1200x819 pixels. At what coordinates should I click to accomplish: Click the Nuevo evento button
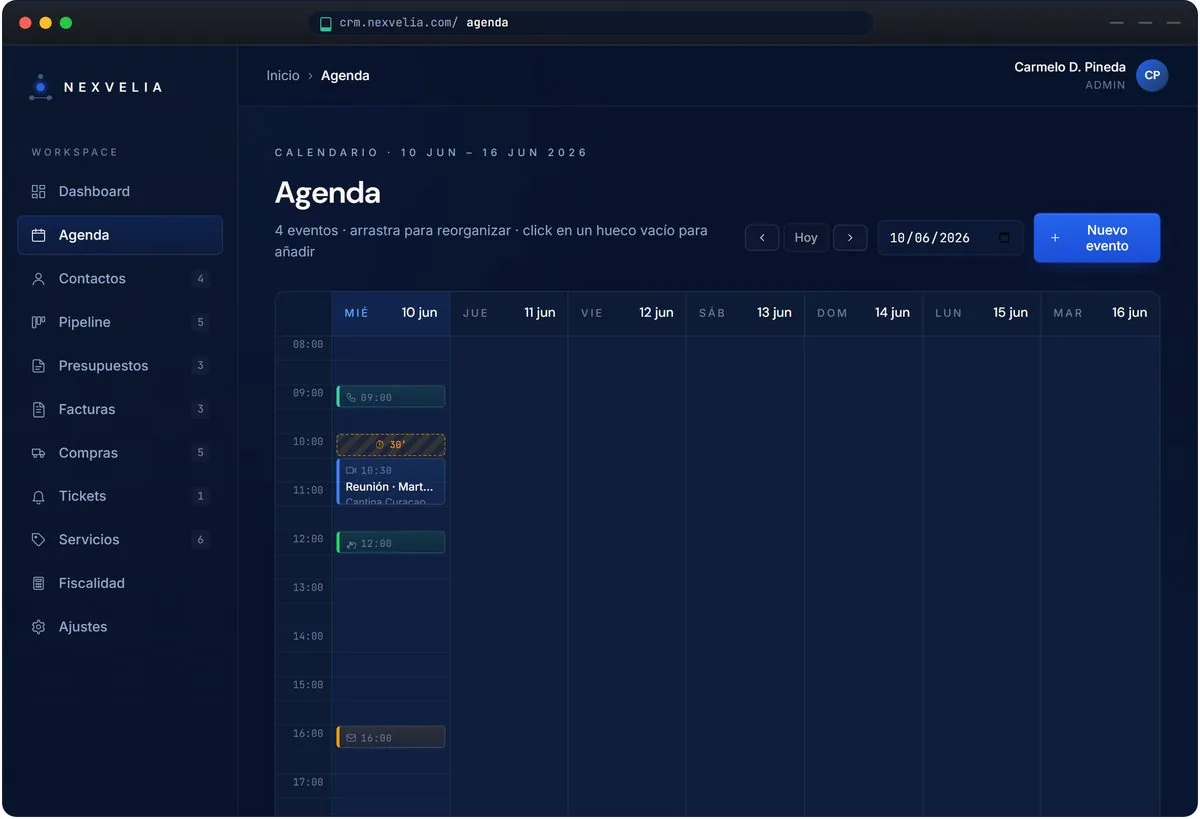click(1097, 238)
